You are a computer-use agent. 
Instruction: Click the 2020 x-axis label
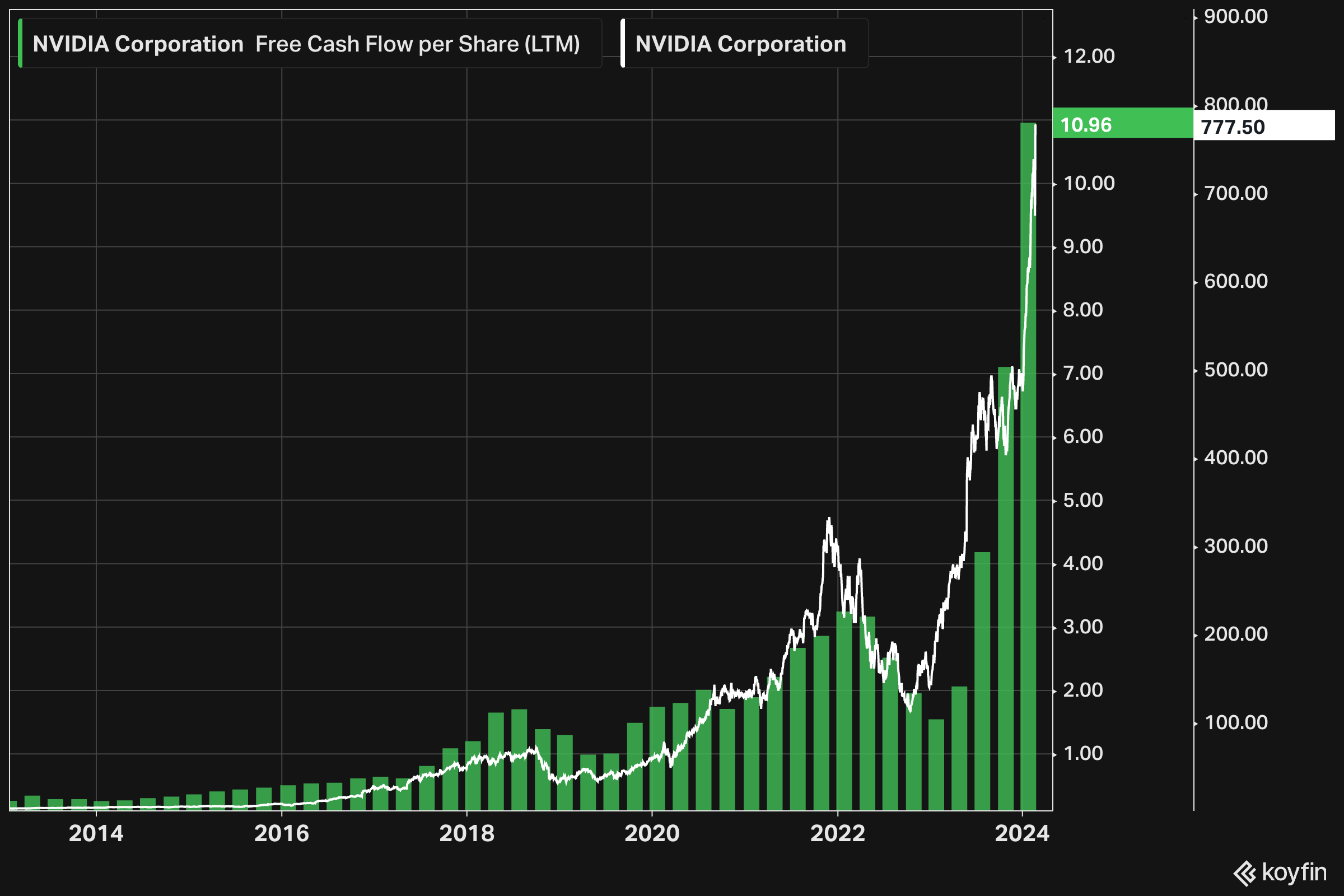(x=652, y=833)
